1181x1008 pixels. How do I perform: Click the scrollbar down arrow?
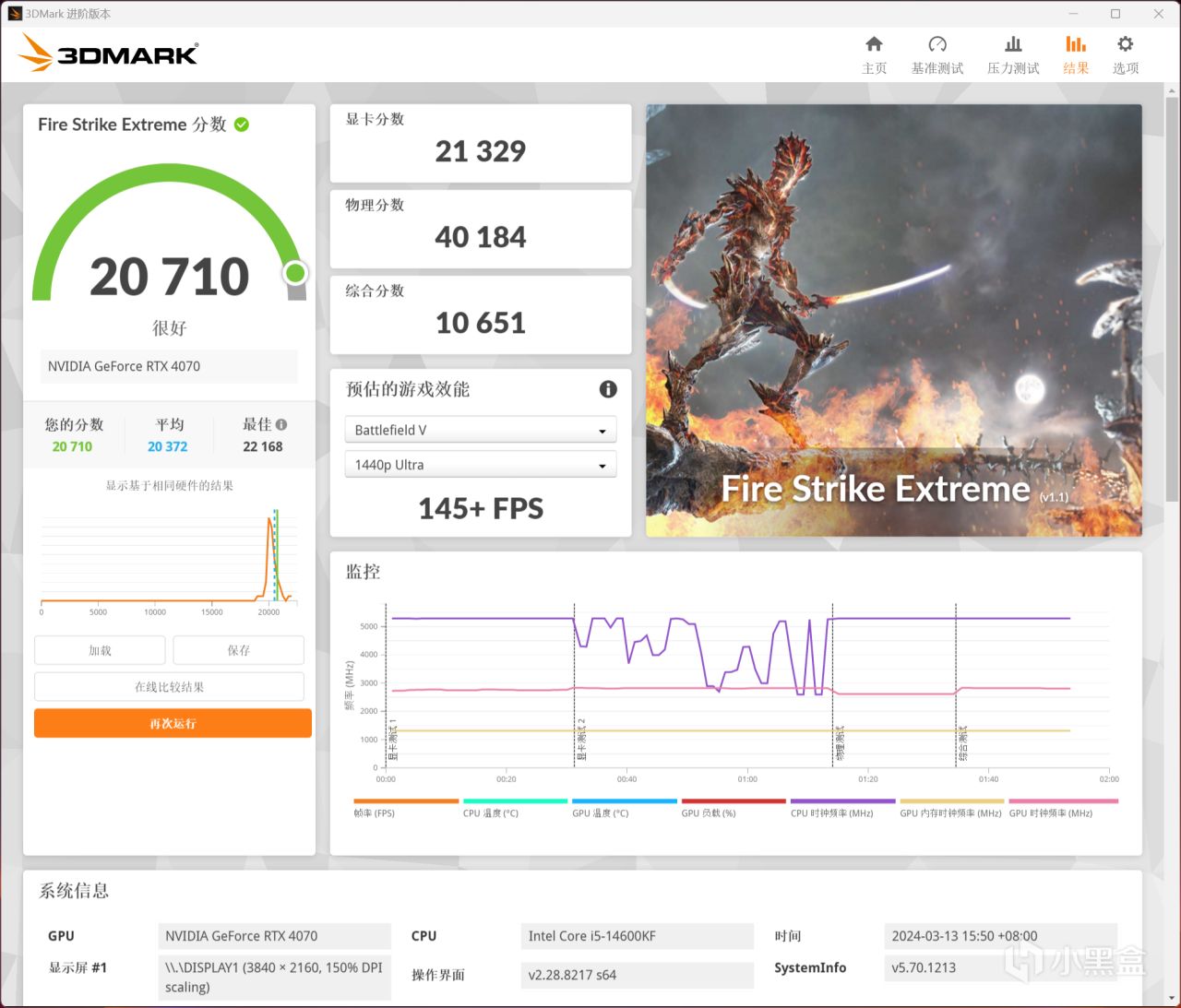point(1173,998)
